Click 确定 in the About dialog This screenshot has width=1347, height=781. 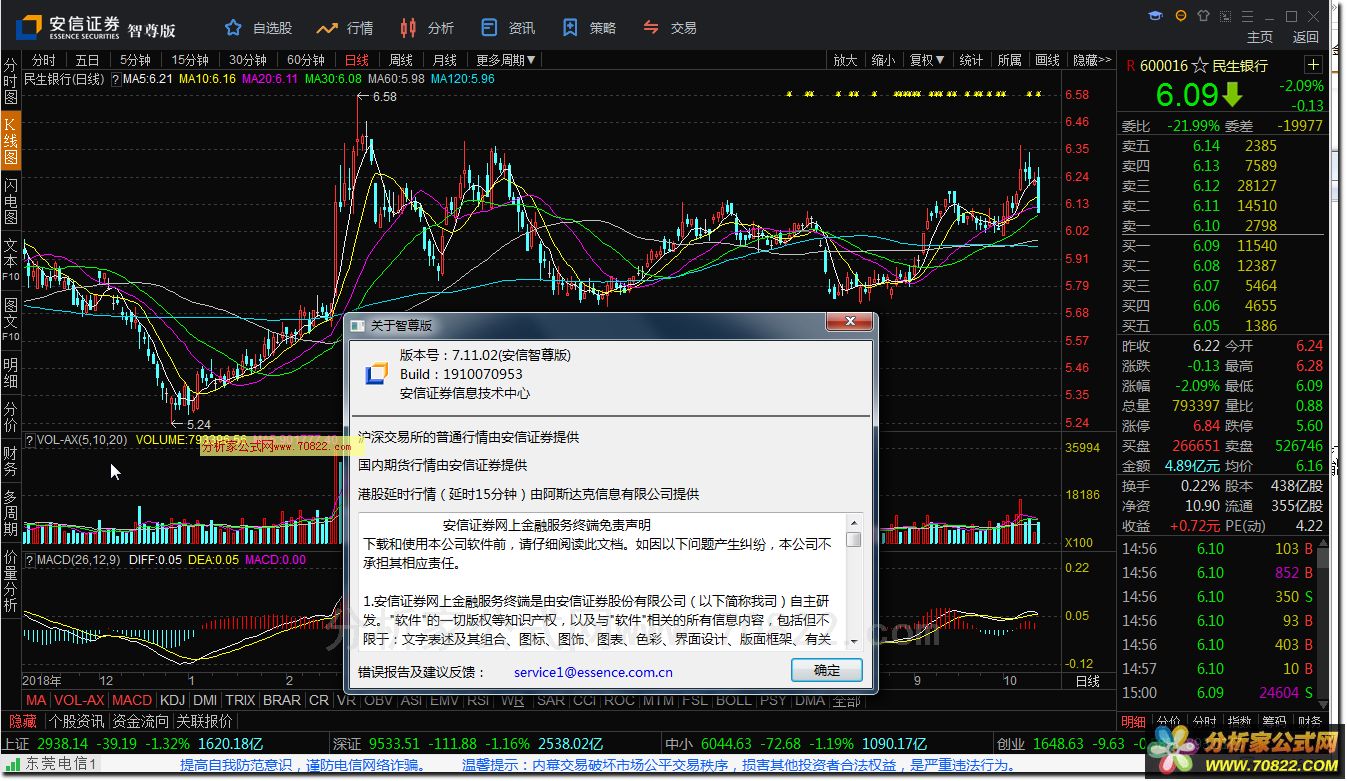pos(826,670)
